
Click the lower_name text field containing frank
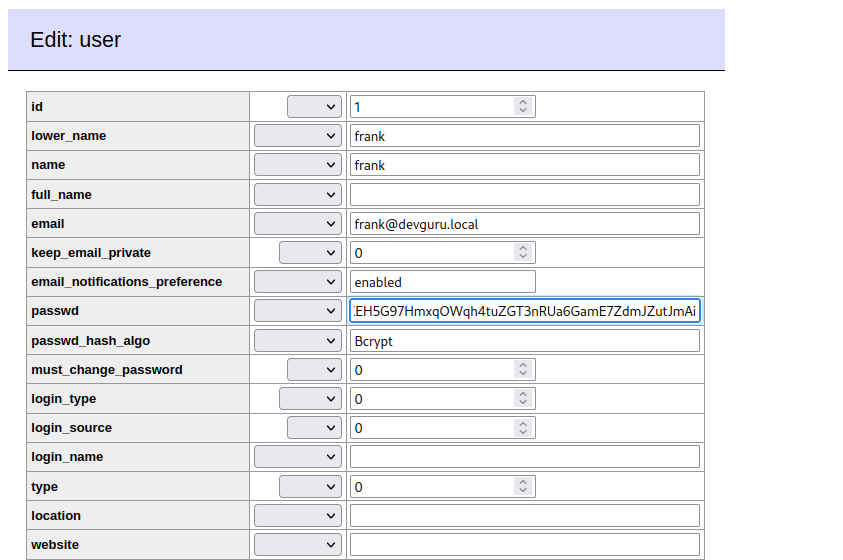pyautogui.click(x=524, y=136)
